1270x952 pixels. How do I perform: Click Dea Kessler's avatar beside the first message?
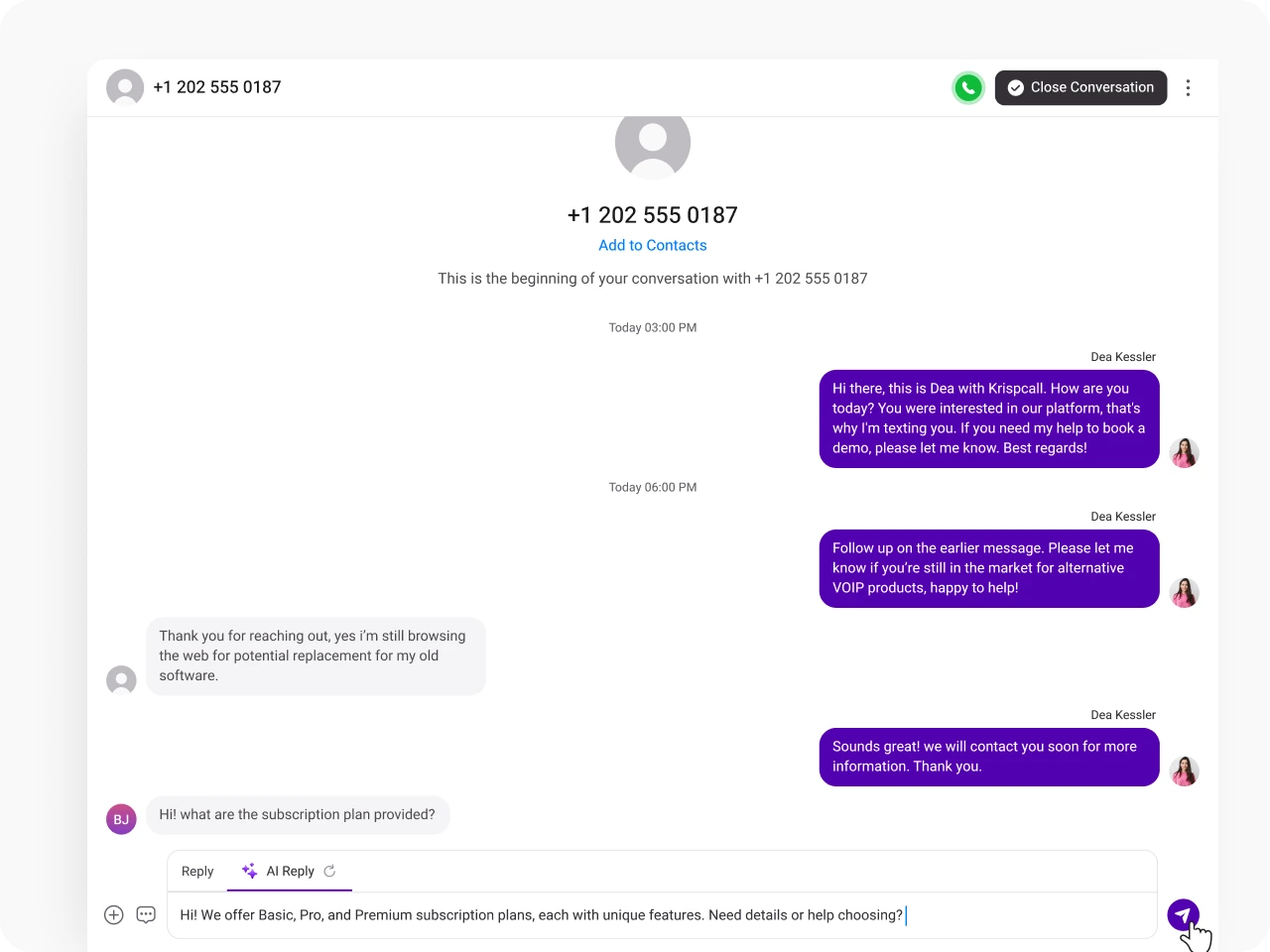1185,453
